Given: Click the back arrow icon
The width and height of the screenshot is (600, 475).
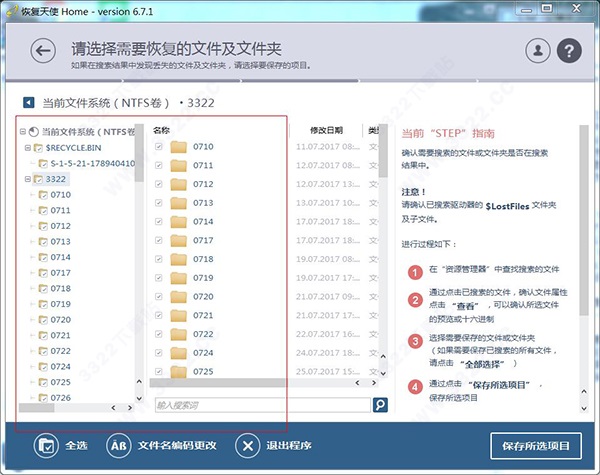Looking at the screenshot, I should (42, 50).
